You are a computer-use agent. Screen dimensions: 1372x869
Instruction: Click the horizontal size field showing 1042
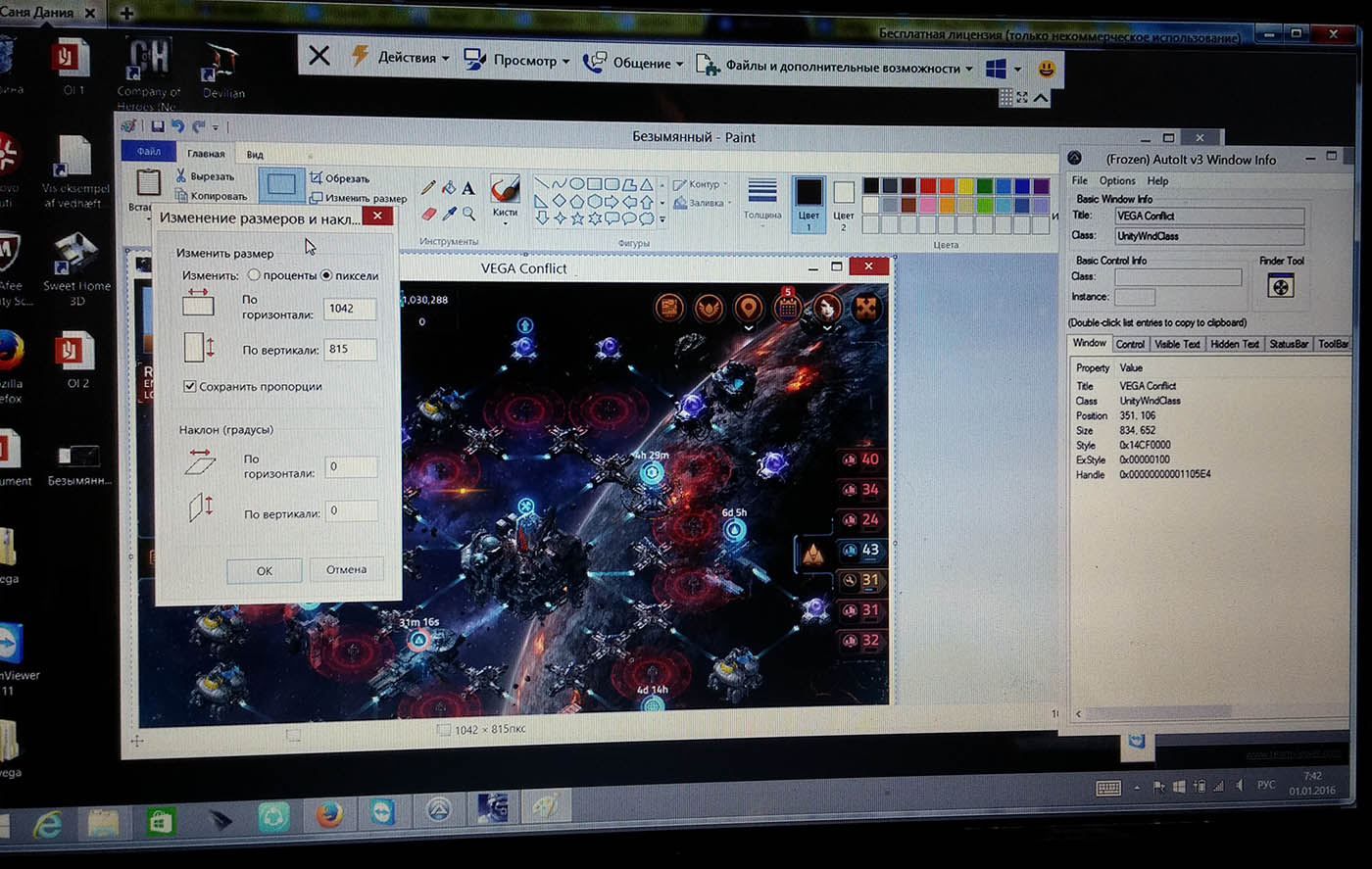point(350,309)
